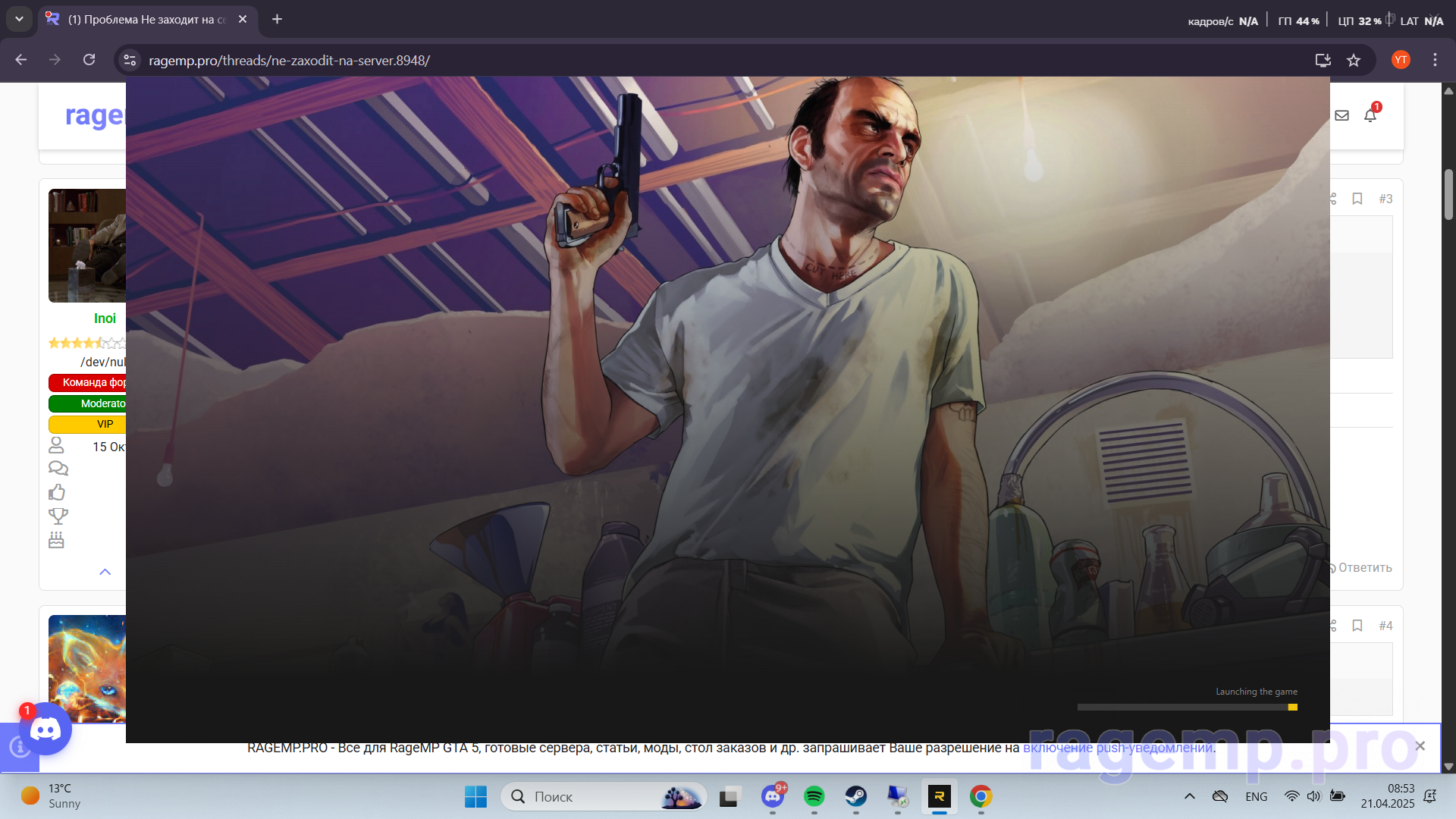Image resolution: width=1456 pixels, height=819 pixels.
Task: Open the battery status icon
Action: point(1338,796)
